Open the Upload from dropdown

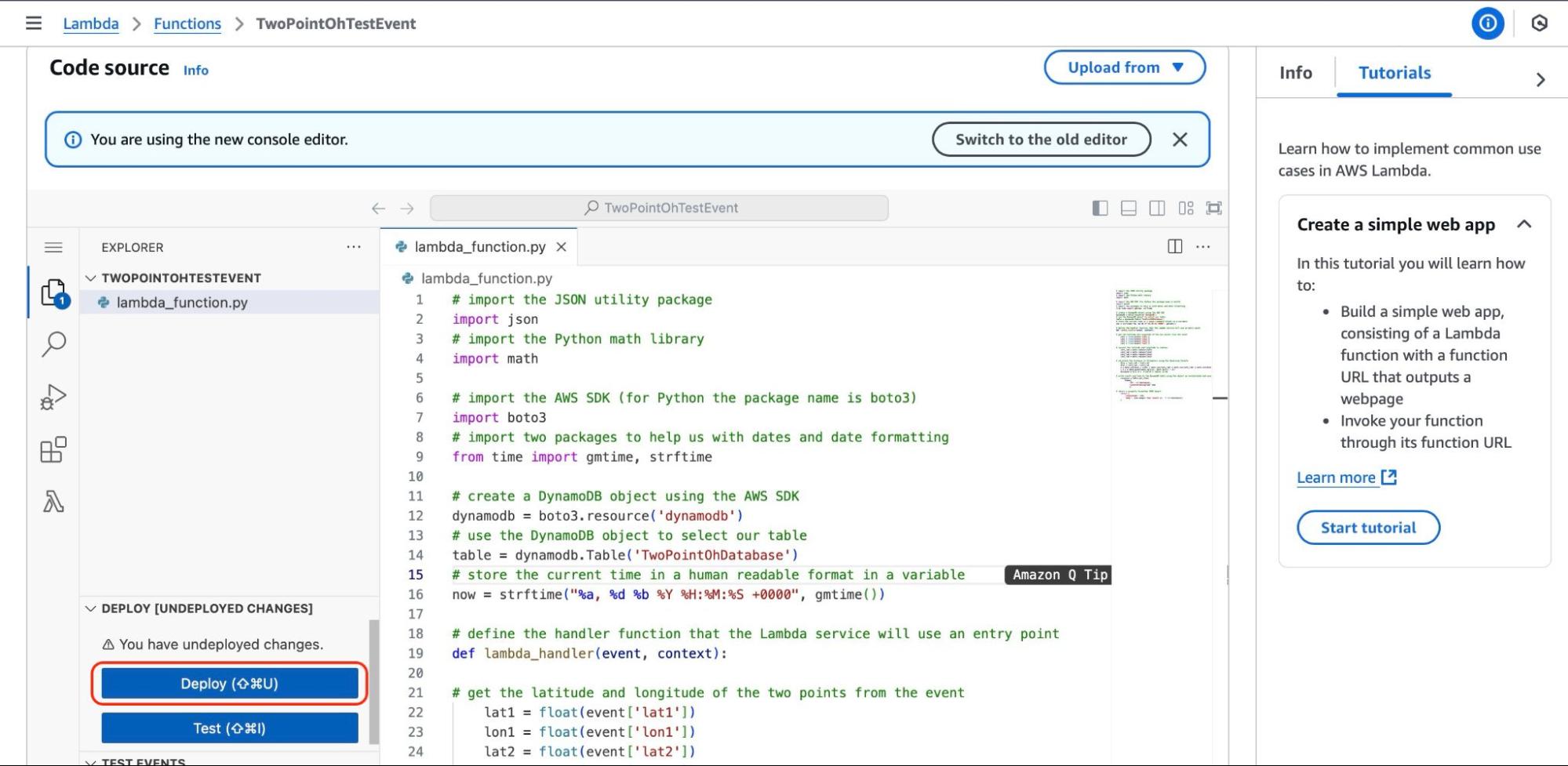point(1125,67)
